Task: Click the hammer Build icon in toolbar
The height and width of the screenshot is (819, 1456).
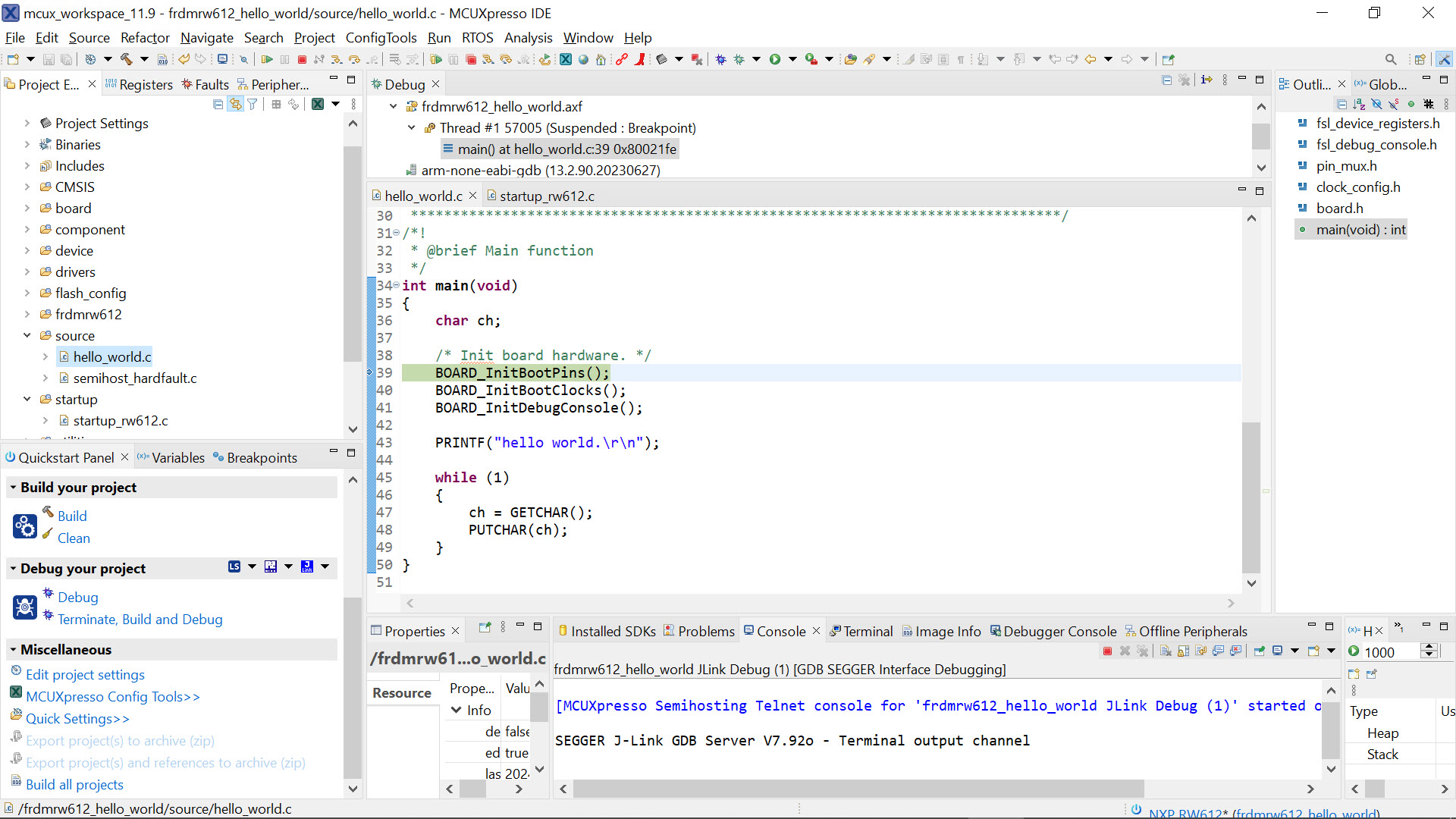Action: point(126,59)
